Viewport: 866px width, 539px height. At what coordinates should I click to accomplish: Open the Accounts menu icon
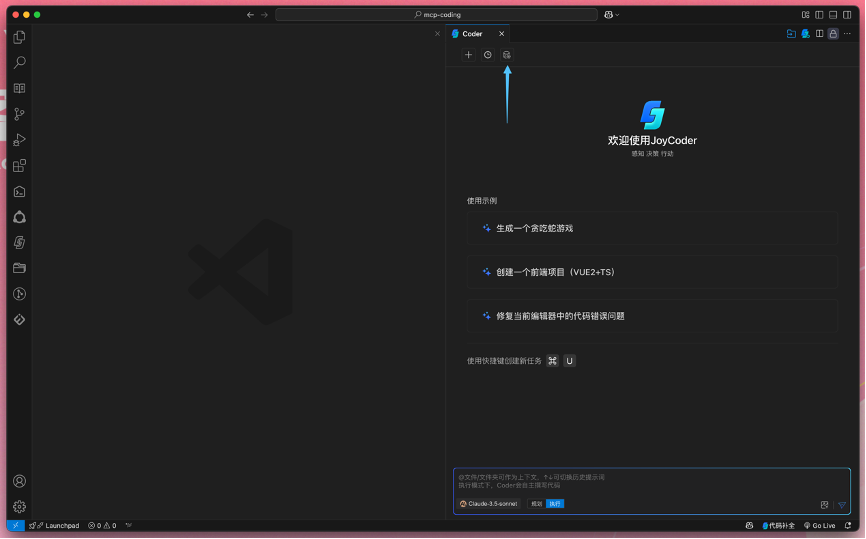[x=19, y=482]
